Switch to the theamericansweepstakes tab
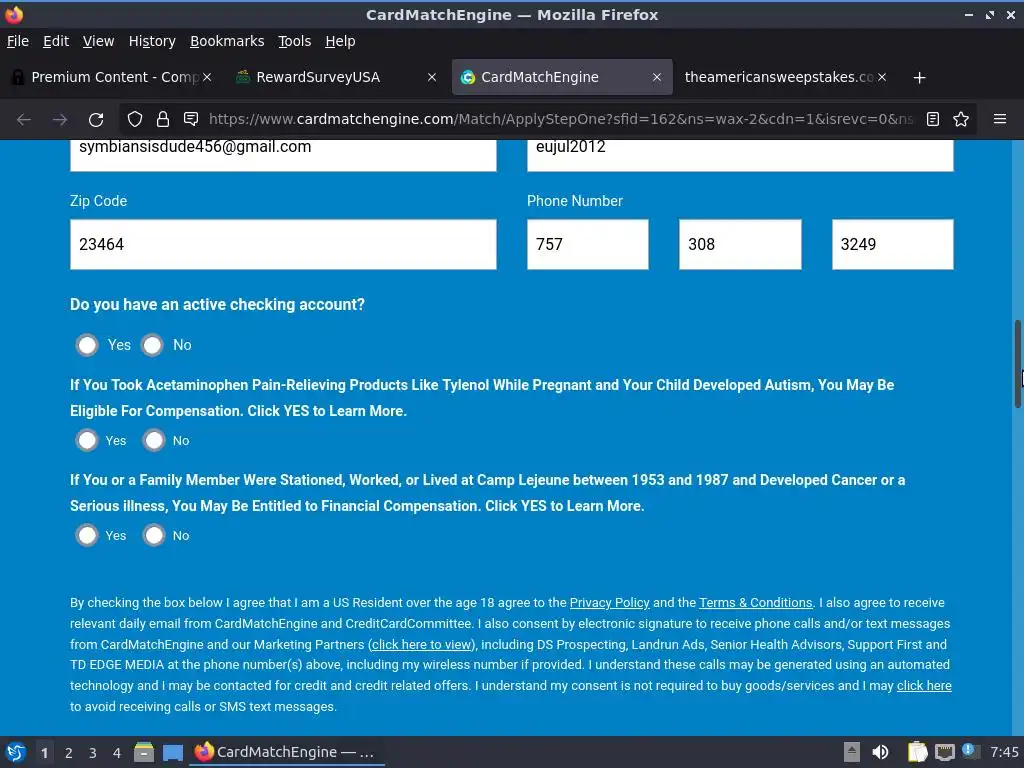1024x768 pixels. (787, 77)
